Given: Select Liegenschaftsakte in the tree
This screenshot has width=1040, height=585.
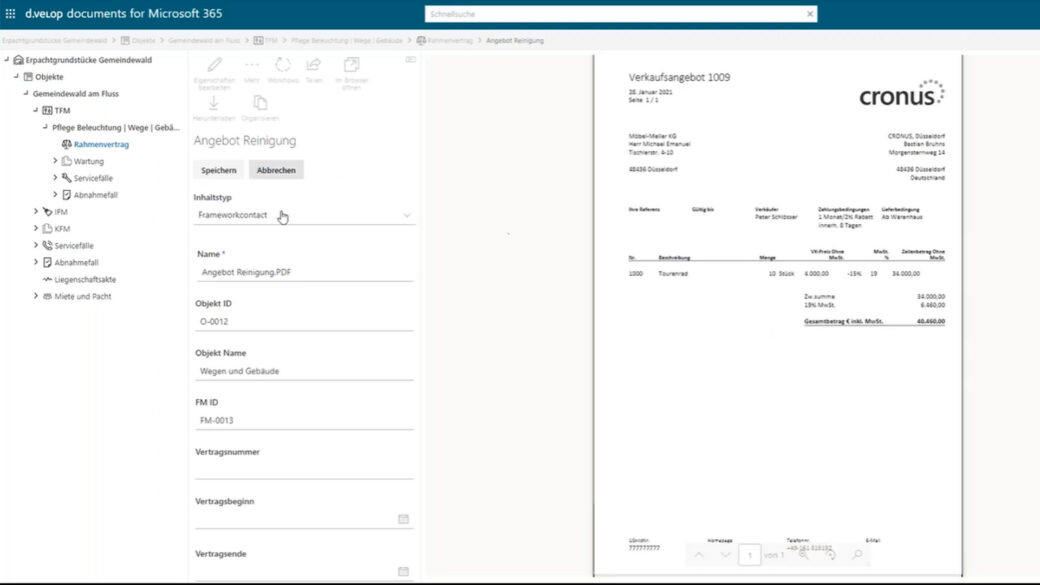Looking at the screenshot, I should click(85, 279).
